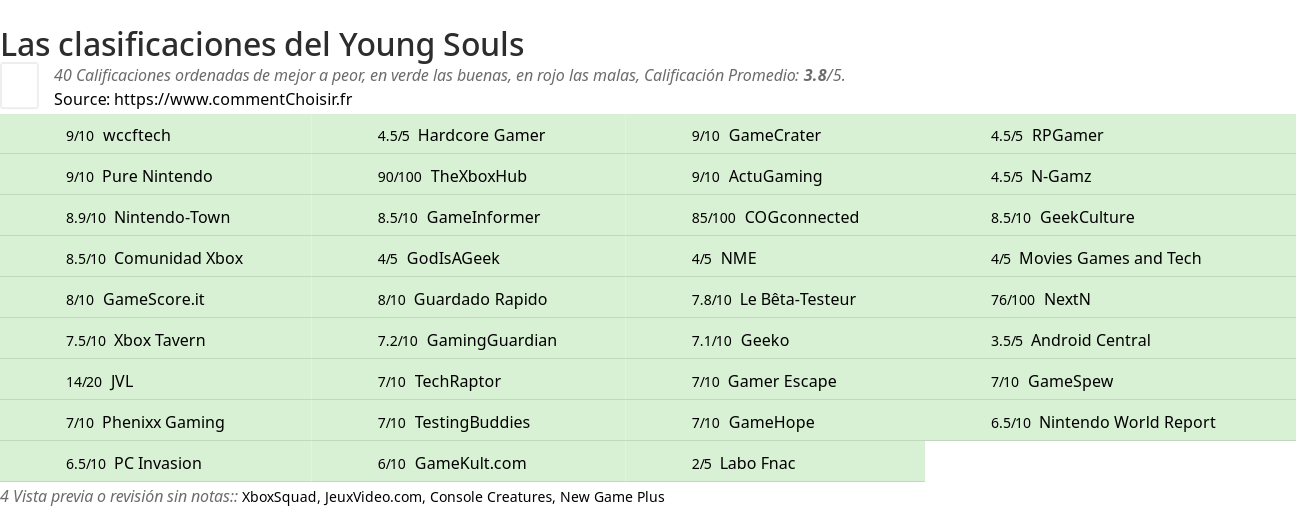Open the GameCrater review entry

(x=775, y=135)
